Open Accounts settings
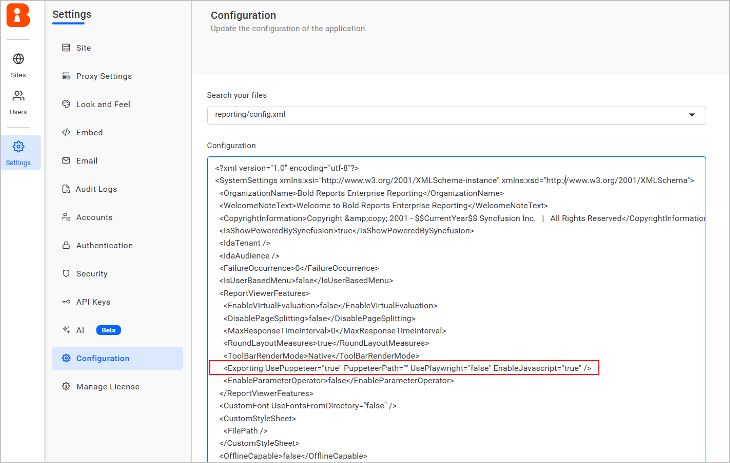 pyautogui.click(x=95, y=217)
